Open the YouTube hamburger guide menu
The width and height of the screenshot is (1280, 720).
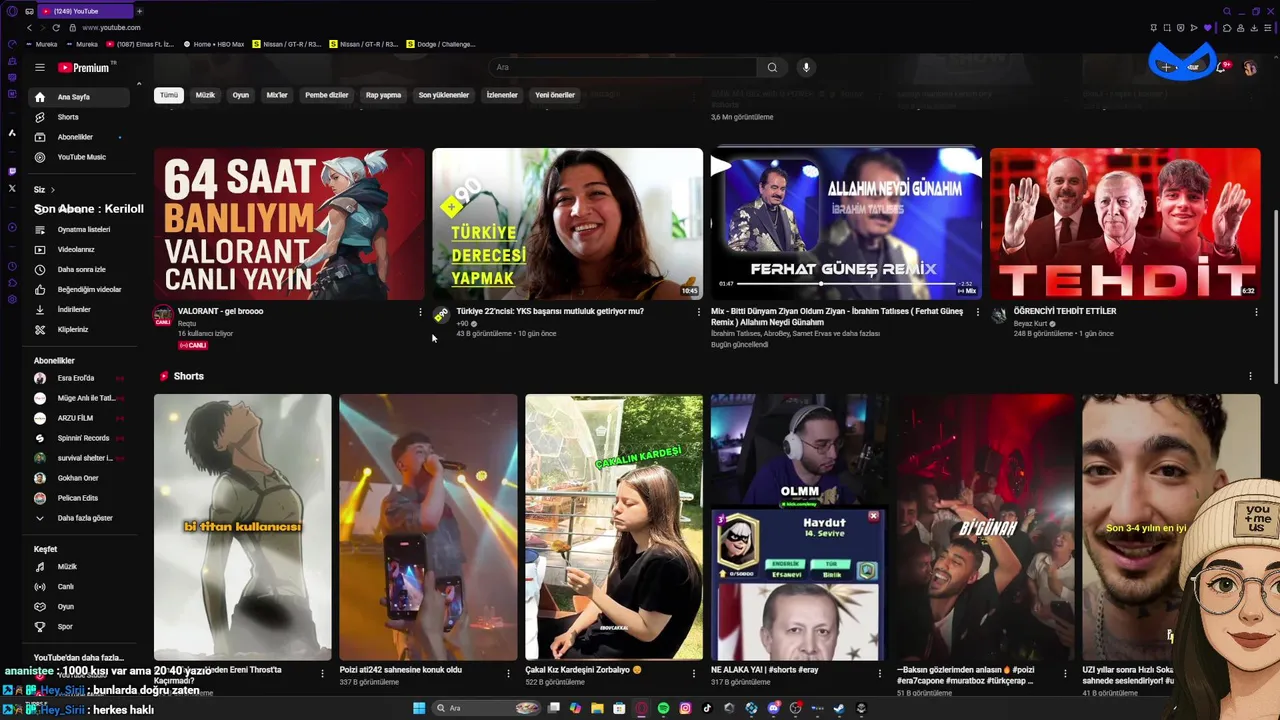tap(40, 68)
